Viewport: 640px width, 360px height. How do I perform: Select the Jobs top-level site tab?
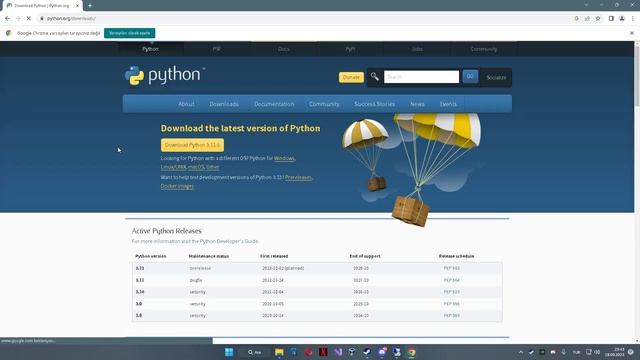pos(417,49)
